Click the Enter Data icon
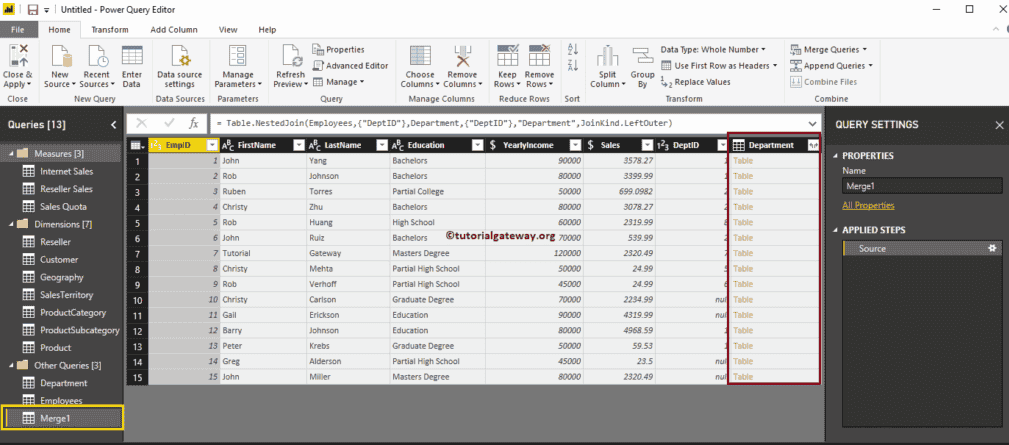The image size is (1009, 445). click(x=132, y=57)
